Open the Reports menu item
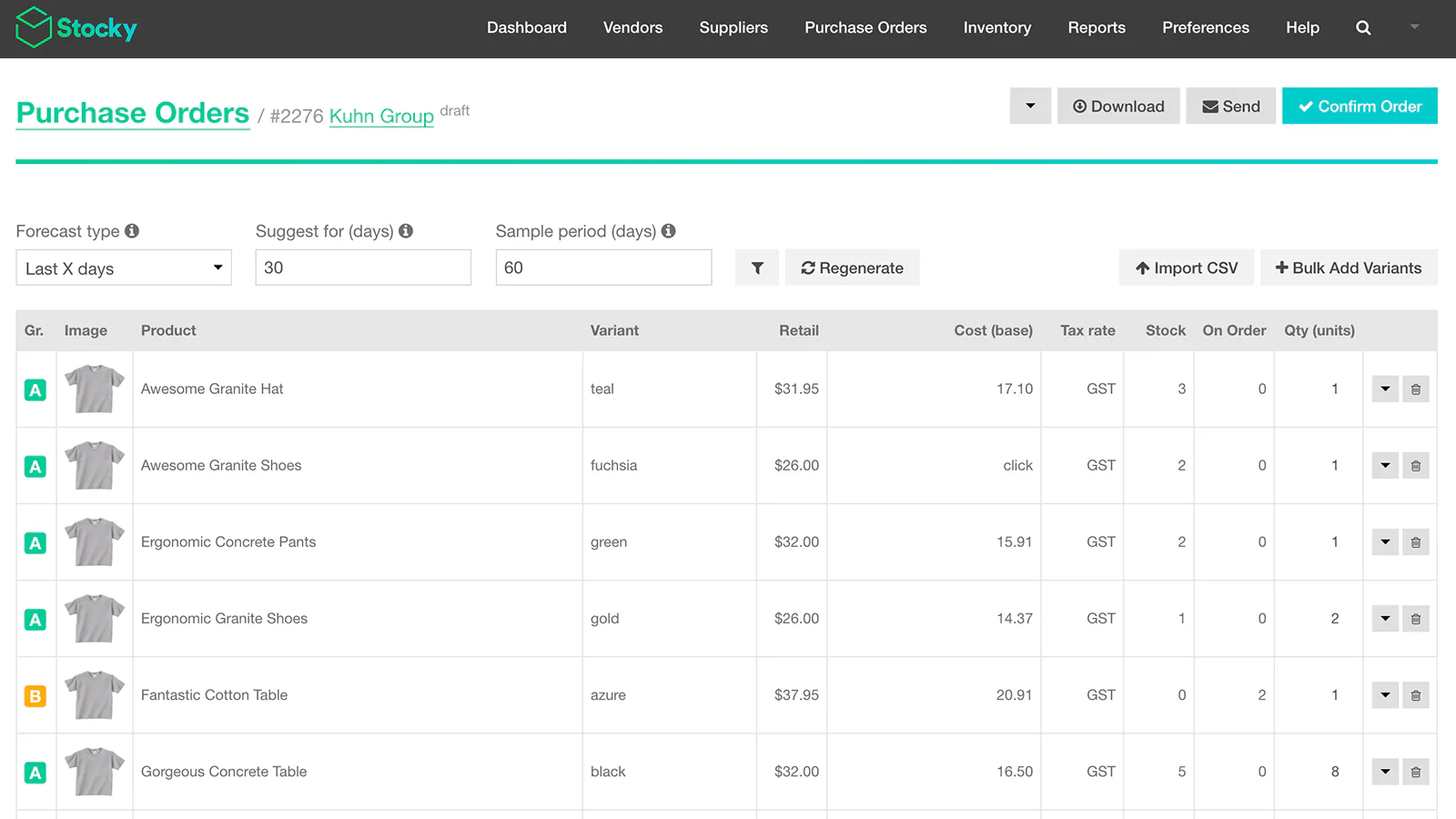Viewport: 1456px width, 819px height. tap(1097, 27)
